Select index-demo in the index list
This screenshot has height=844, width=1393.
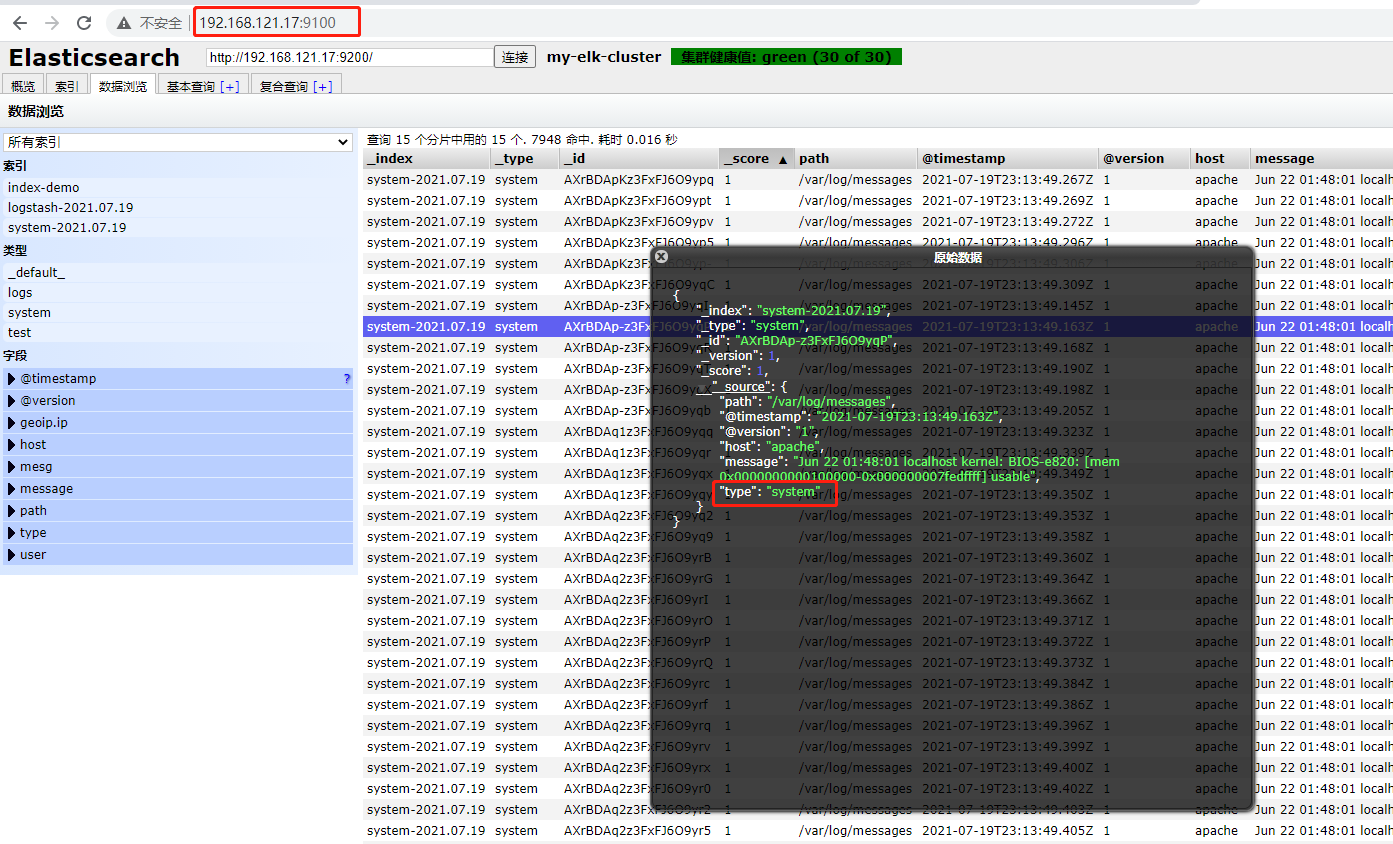click(178, 187)
